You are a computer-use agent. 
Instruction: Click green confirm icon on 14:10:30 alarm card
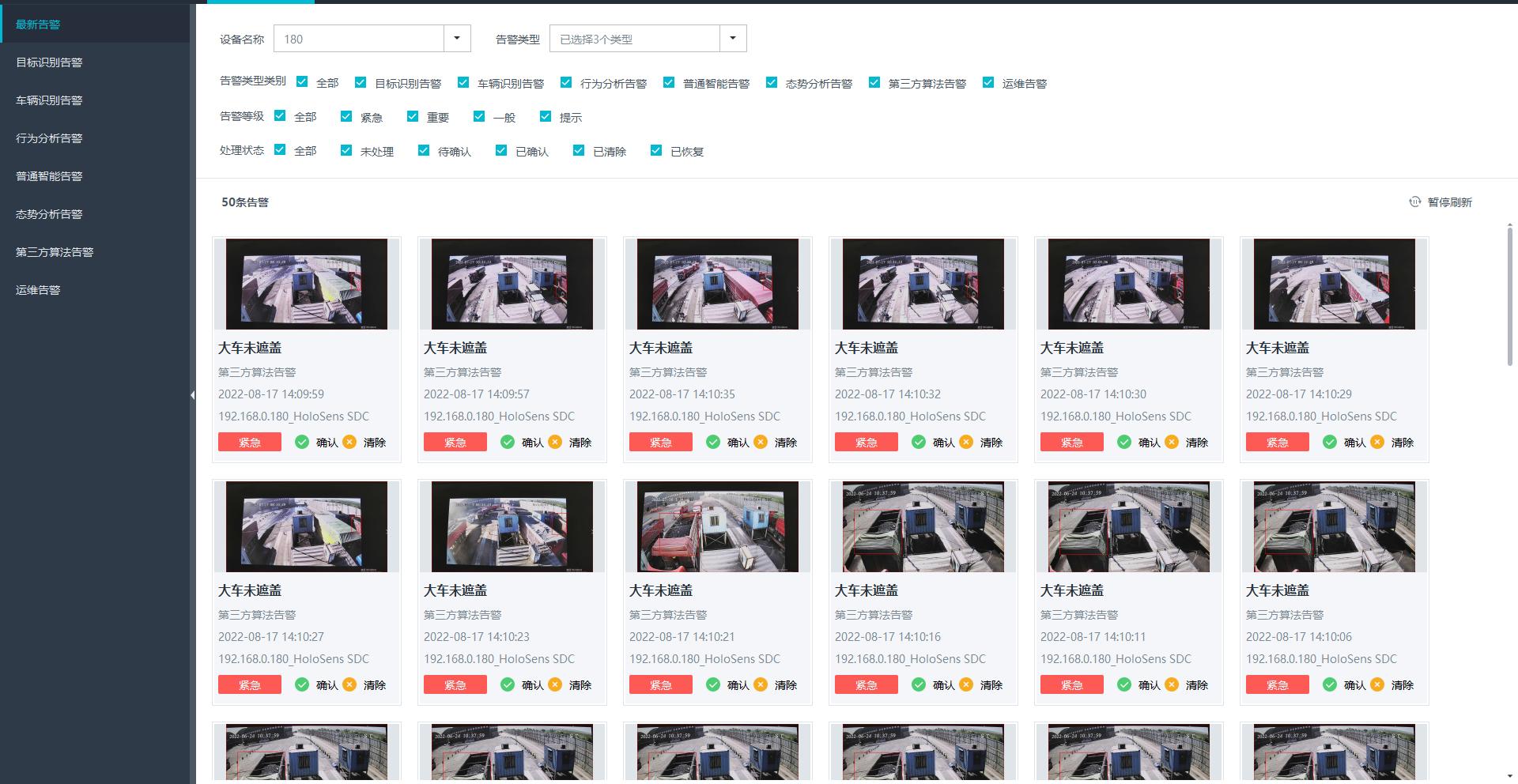pyautogui.click(x=1124, y=442)
